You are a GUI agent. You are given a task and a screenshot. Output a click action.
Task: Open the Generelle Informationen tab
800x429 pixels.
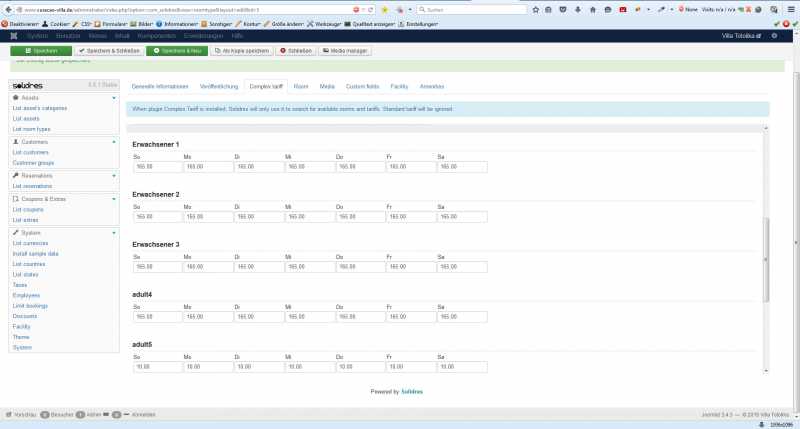pyautogui.click(x=160, y=87)
